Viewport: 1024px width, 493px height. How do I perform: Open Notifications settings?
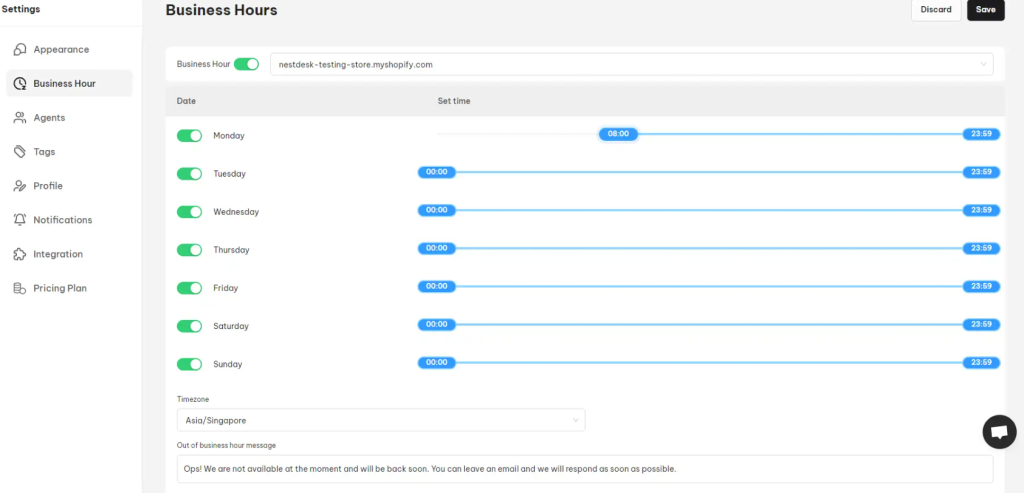pyautogui.click(x=69, y=220)
